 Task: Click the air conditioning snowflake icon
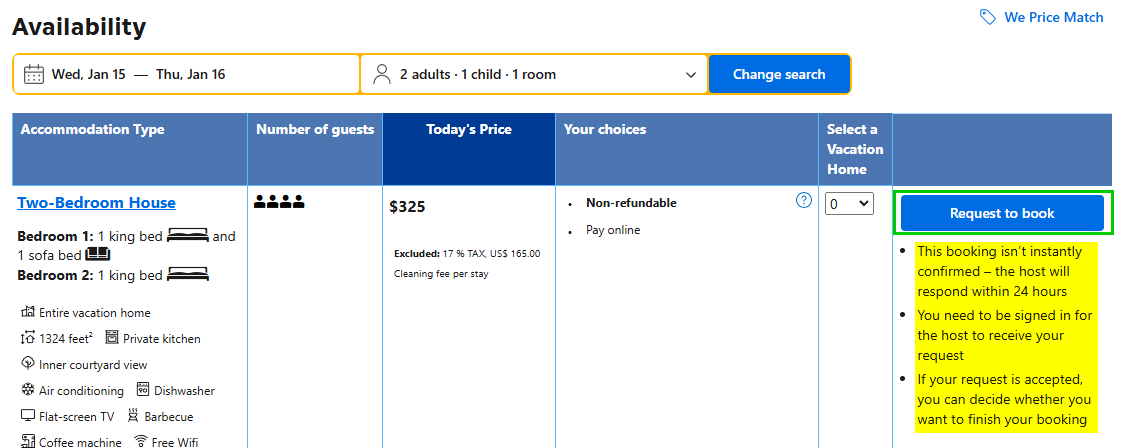(x=27, y=390)
